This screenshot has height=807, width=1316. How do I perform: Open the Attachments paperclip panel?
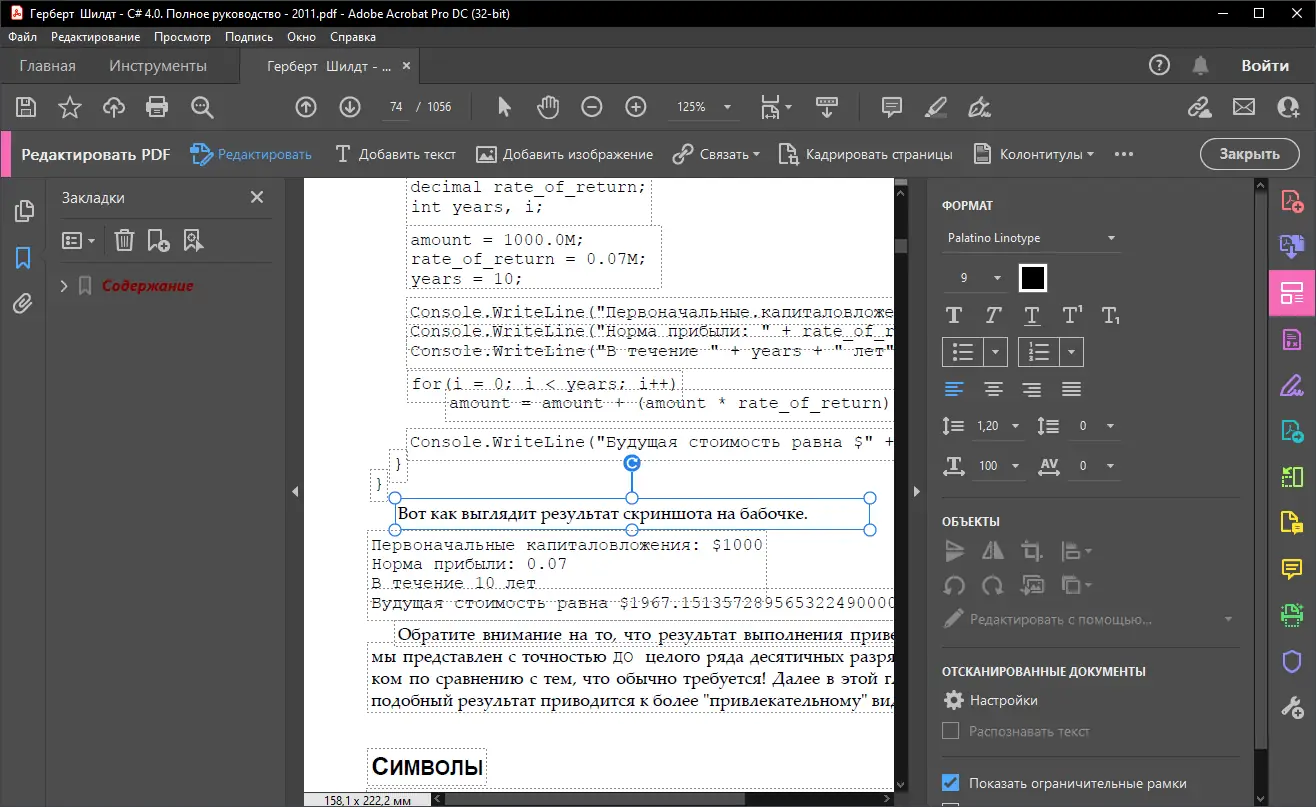[x=23, y=304]
